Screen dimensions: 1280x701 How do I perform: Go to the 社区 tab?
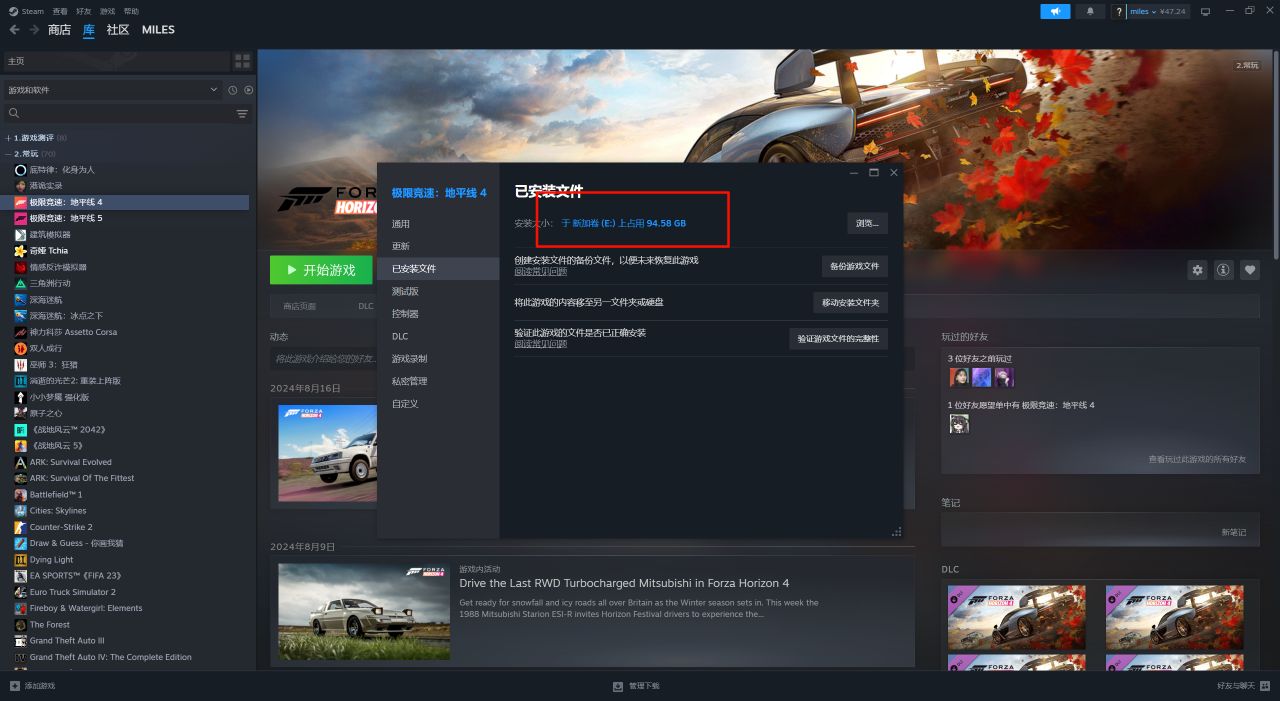click(118, 30)
